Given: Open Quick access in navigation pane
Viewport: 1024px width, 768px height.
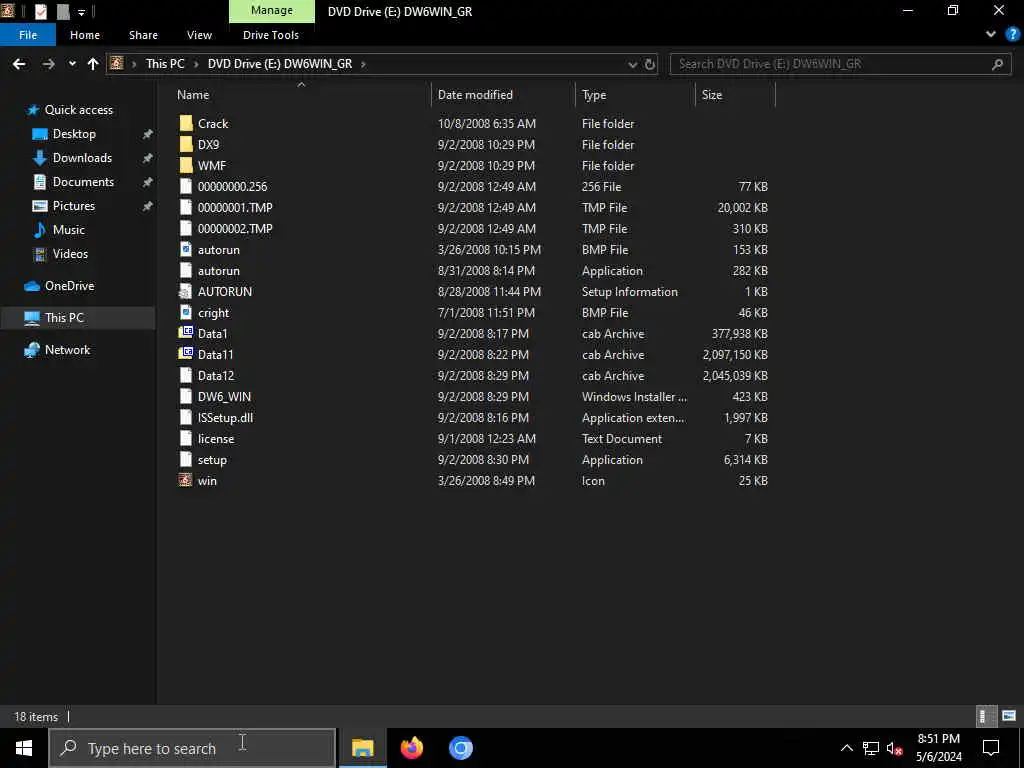Looking at the screenshot, I should (78, 110).
